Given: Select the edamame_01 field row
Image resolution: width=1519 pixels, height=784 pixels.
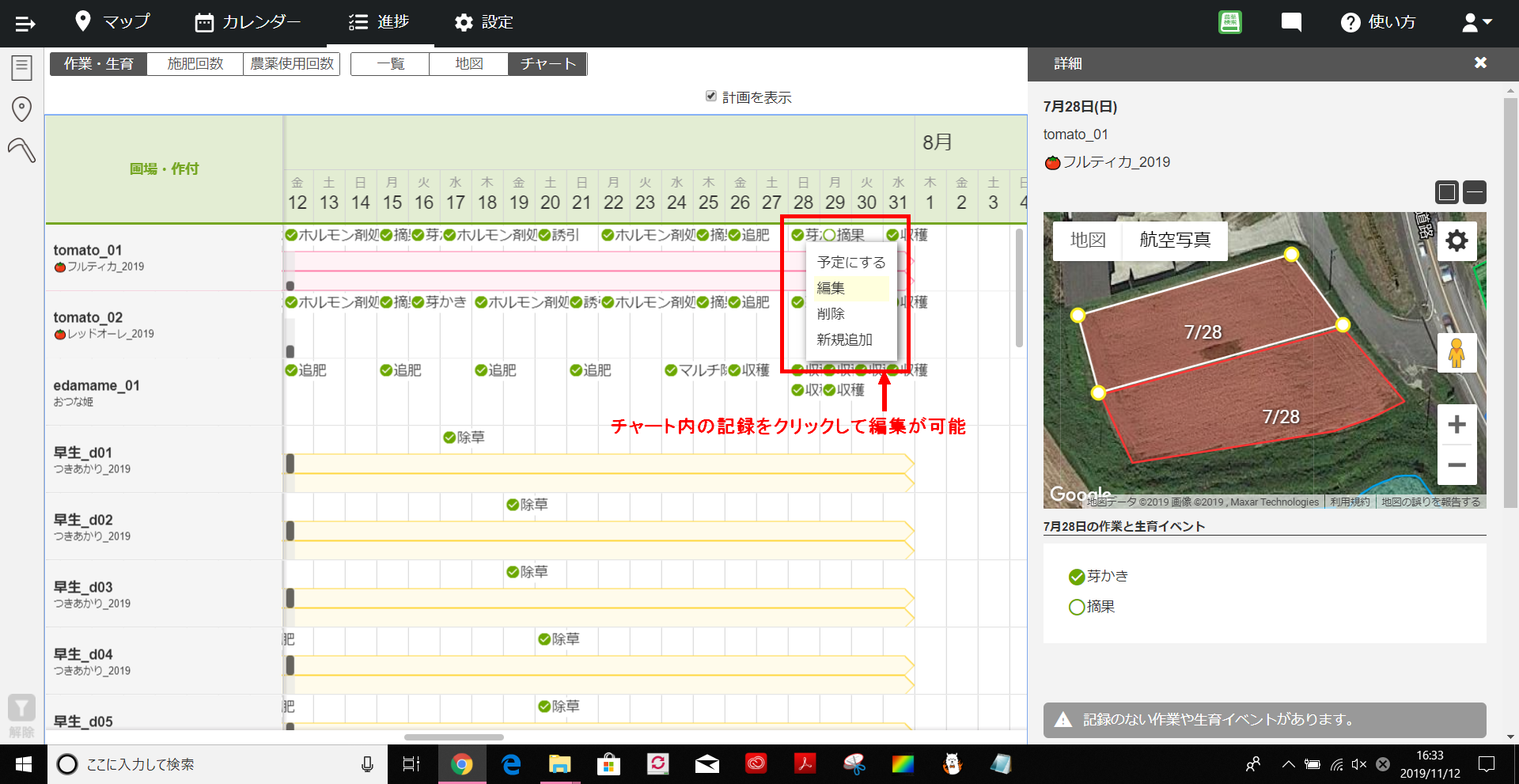Looking at the screenshot, I should point(164,392).
